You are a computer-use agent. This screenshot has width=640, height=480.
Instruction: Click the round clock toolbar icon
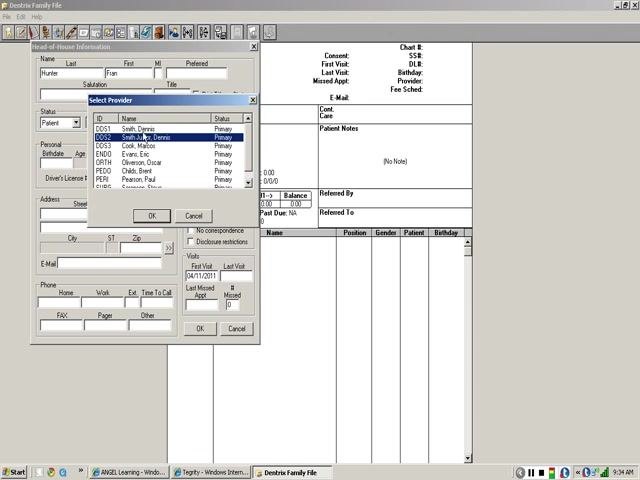click(x=109, y=32)
